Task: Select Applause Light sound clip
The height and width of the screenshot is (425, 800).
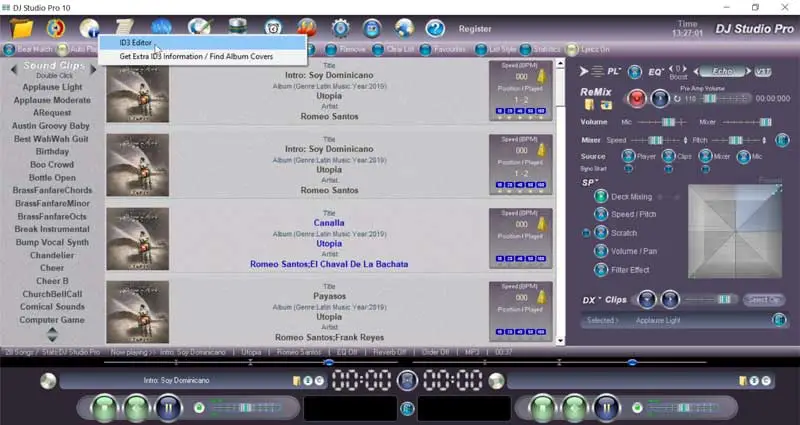Action: pyautogui.click(x=52, y=87)
